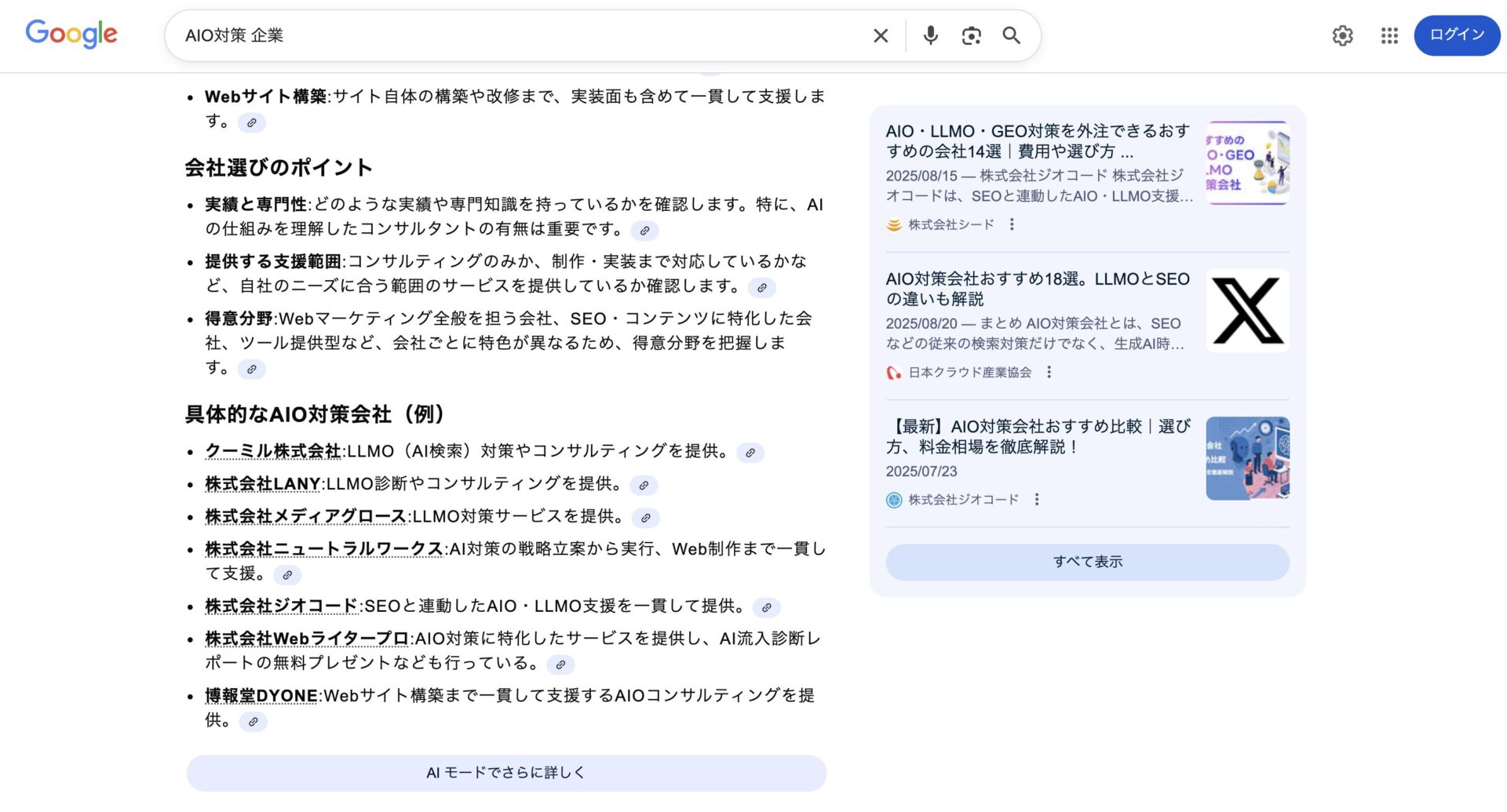This screenshot has height=812, width=1507.
Task: Click the 株式会社LANY company link
Action: (263, 484)
